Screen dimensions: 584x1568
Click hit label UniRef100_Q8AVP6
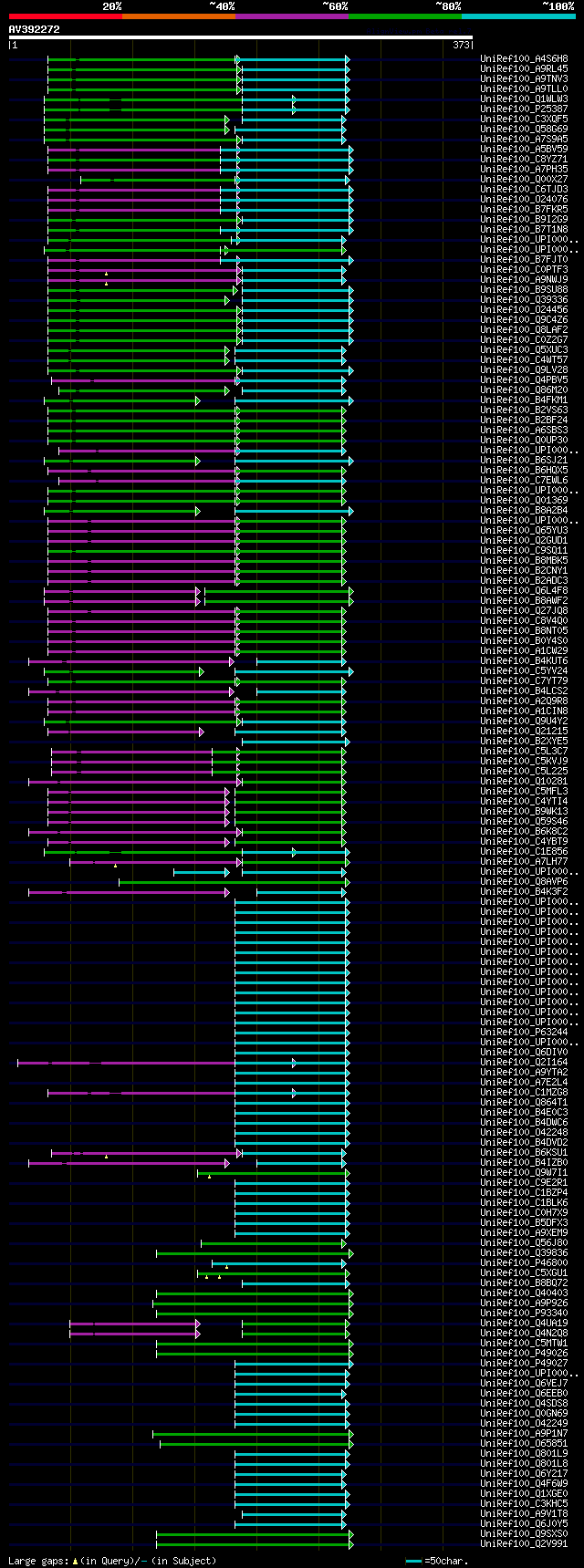tap(524, 881)
